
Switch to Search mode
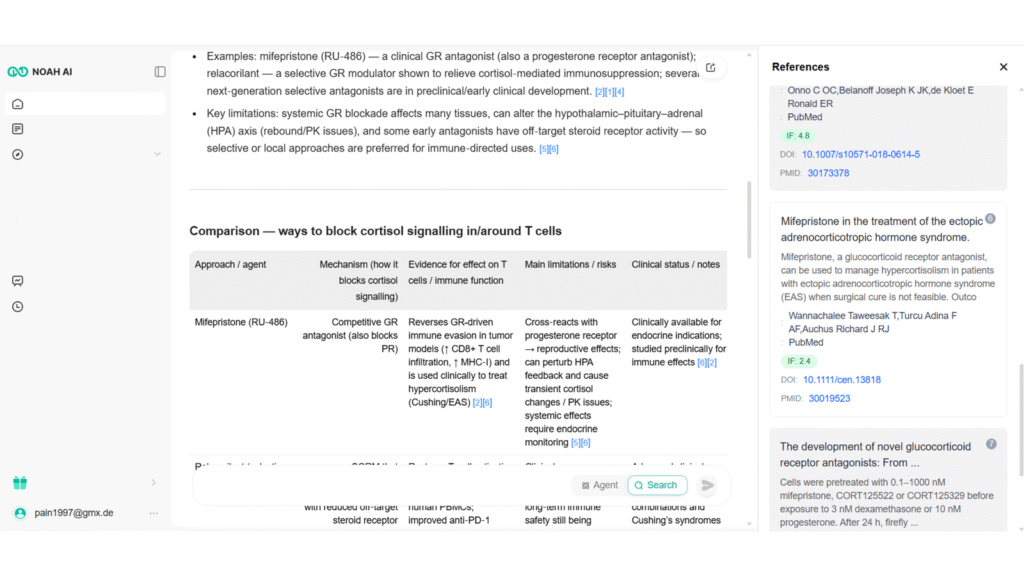point(656,485)
